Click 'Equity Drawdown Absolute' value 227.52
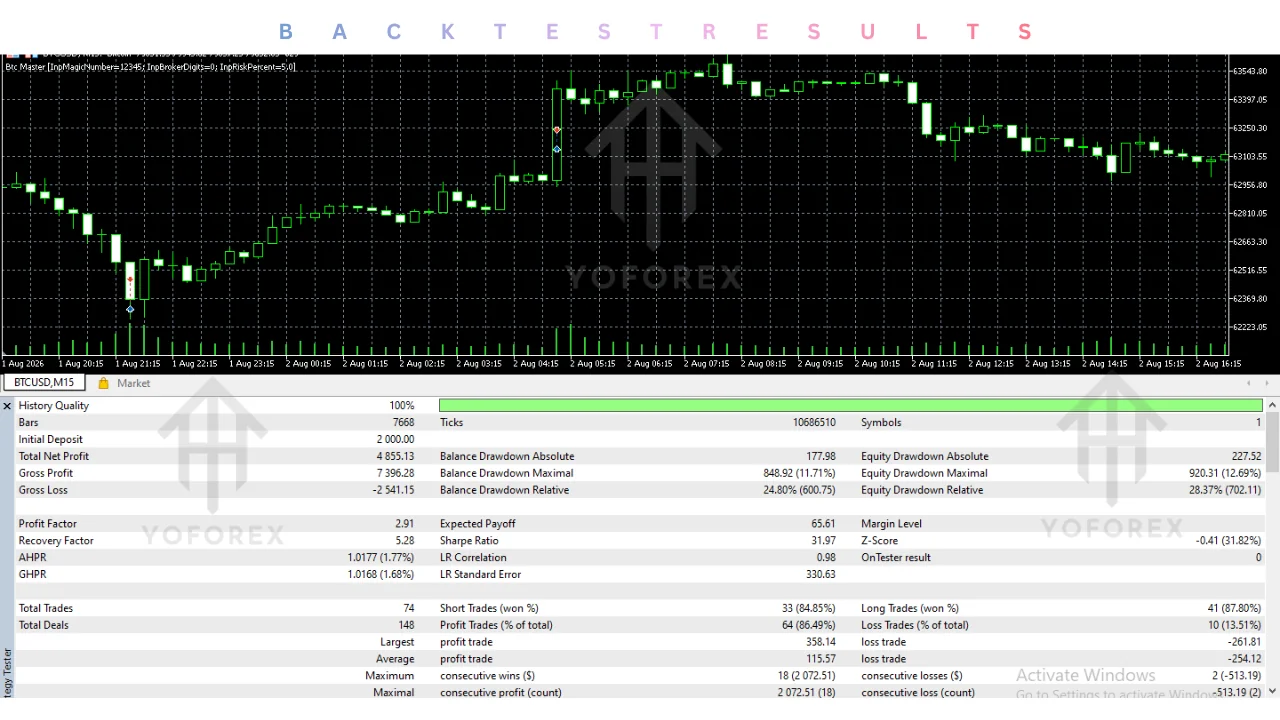 point(1246,456)
